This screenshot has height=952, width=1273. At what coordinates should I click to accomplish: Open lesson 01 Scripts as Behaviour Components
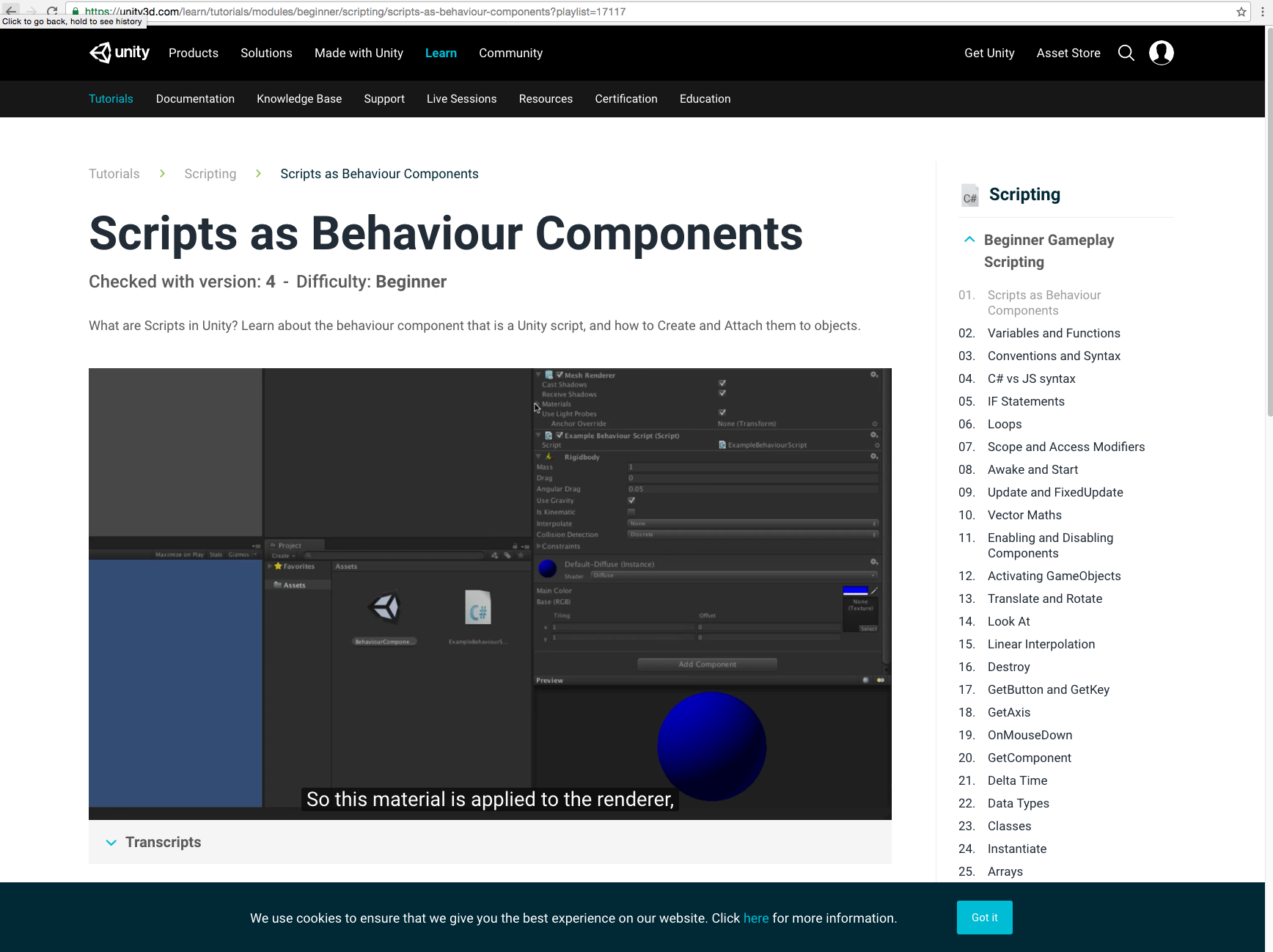point(1044,302)
